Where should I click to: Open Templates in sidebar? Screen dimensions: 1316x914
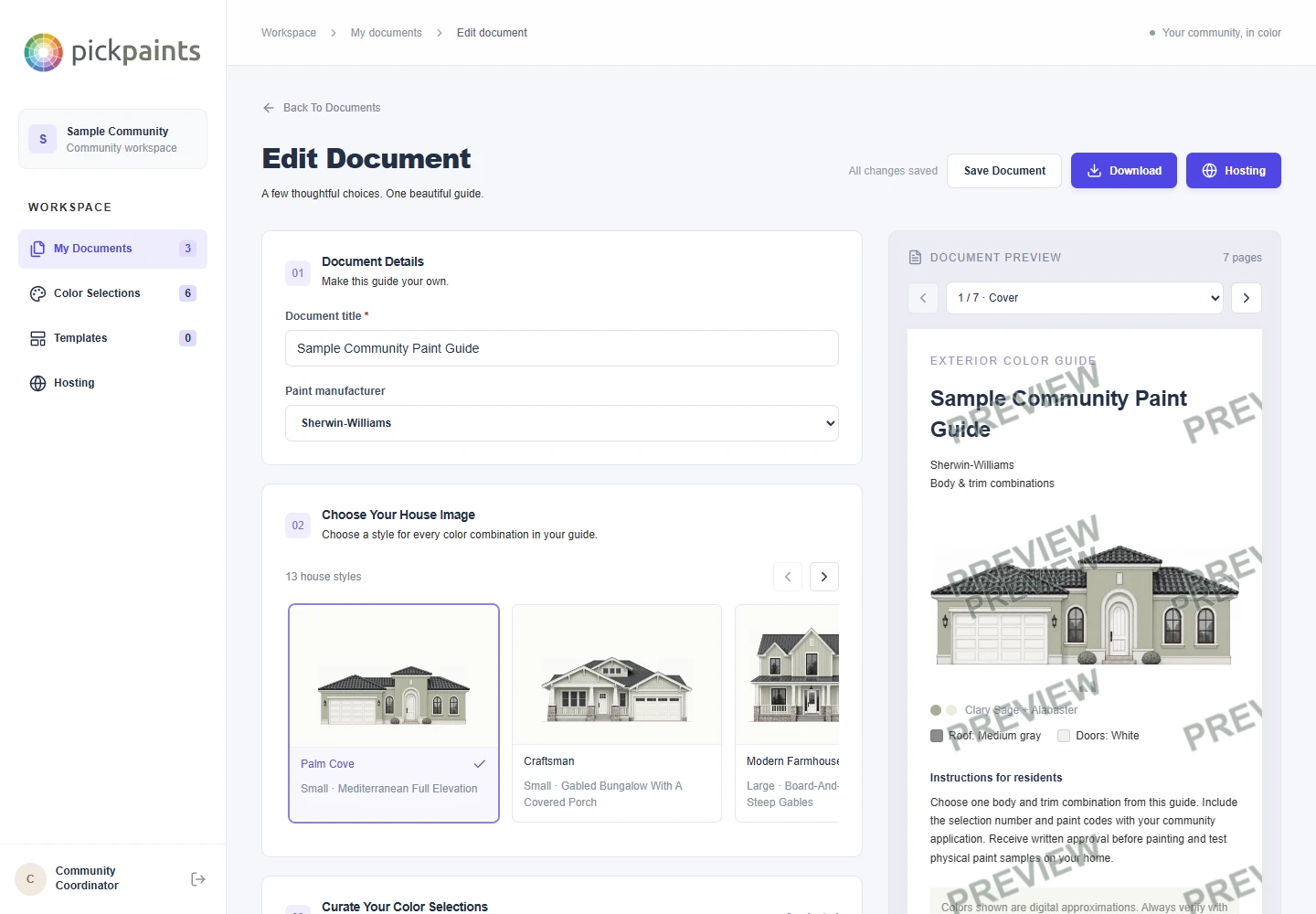coord(112,338)
